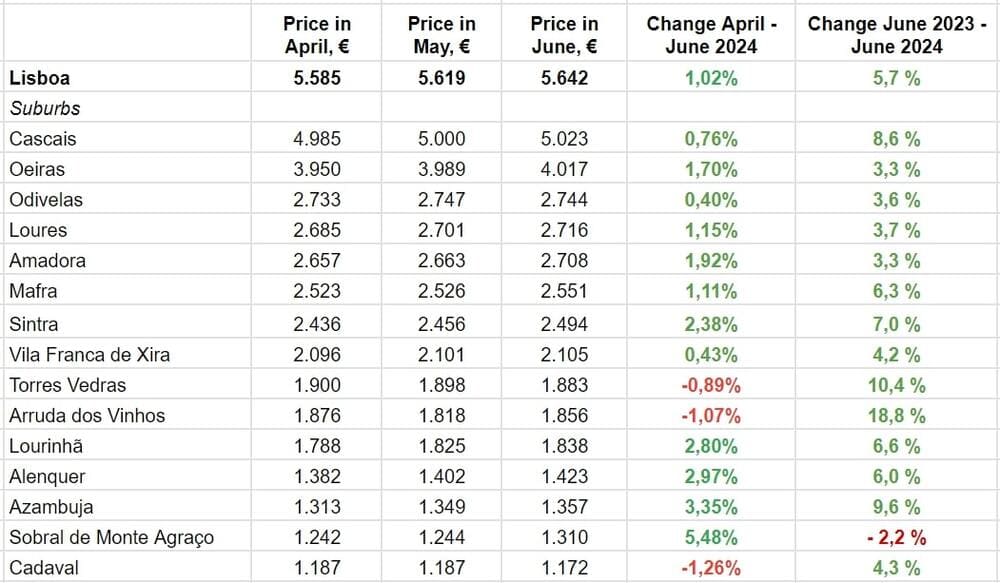This screenshot has height=583, width=1000.
Task: Select the Cascais suburb name cell
Action: [43, 139]
